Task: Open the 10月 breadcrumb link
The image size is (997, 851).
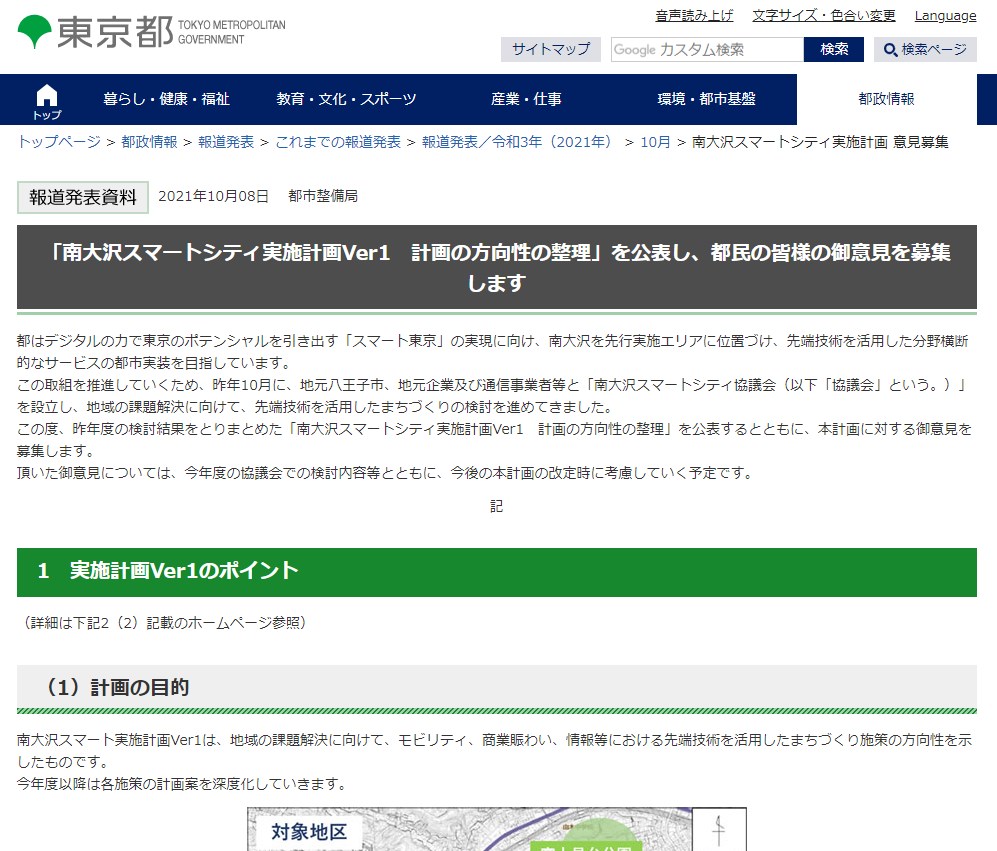Action: coord(656,142)
